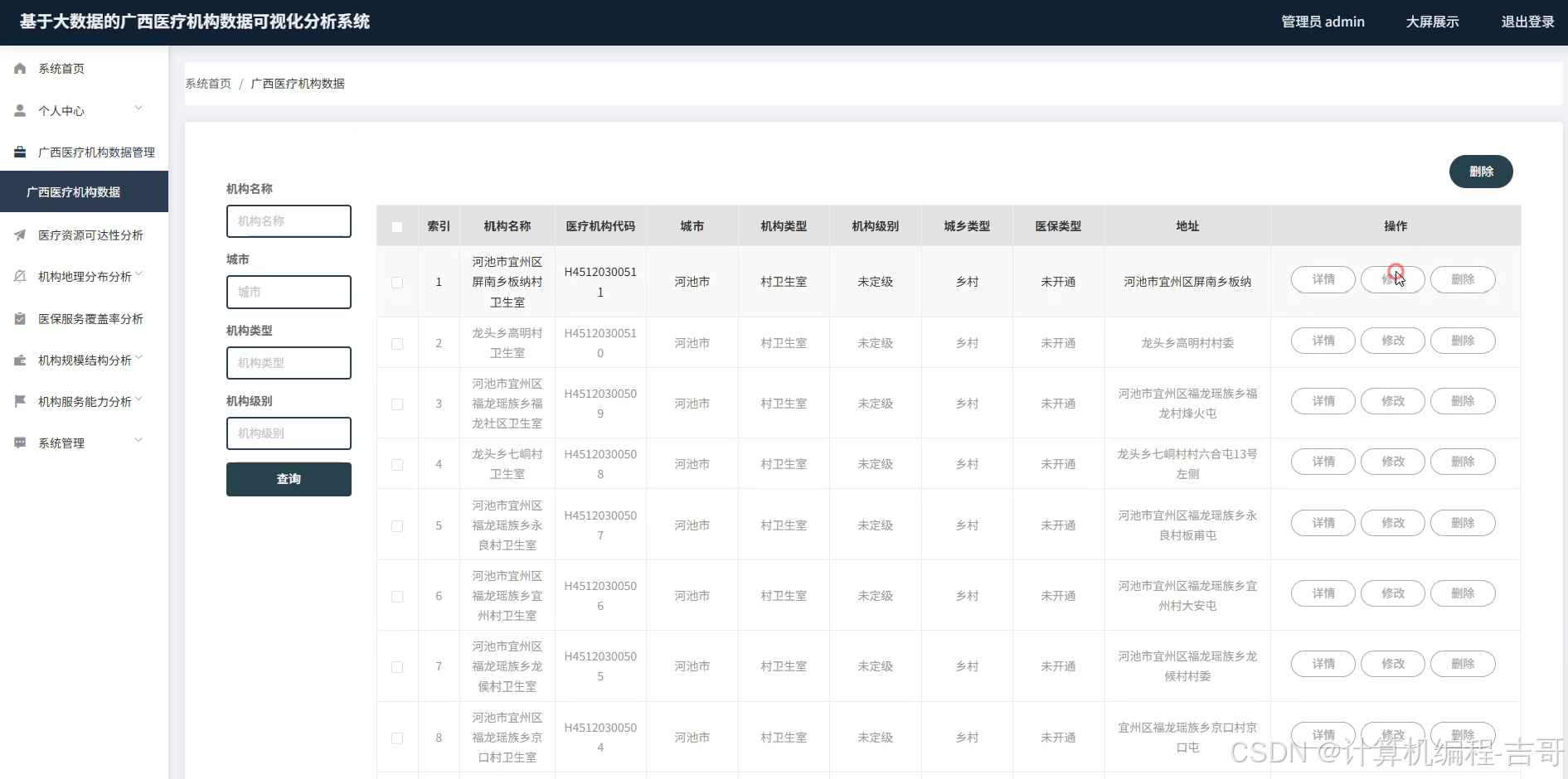The image size is (1568, 779).
Task: Open 详情 for 龙头乡高明村卫生室 row
Action: point(1323,341)
